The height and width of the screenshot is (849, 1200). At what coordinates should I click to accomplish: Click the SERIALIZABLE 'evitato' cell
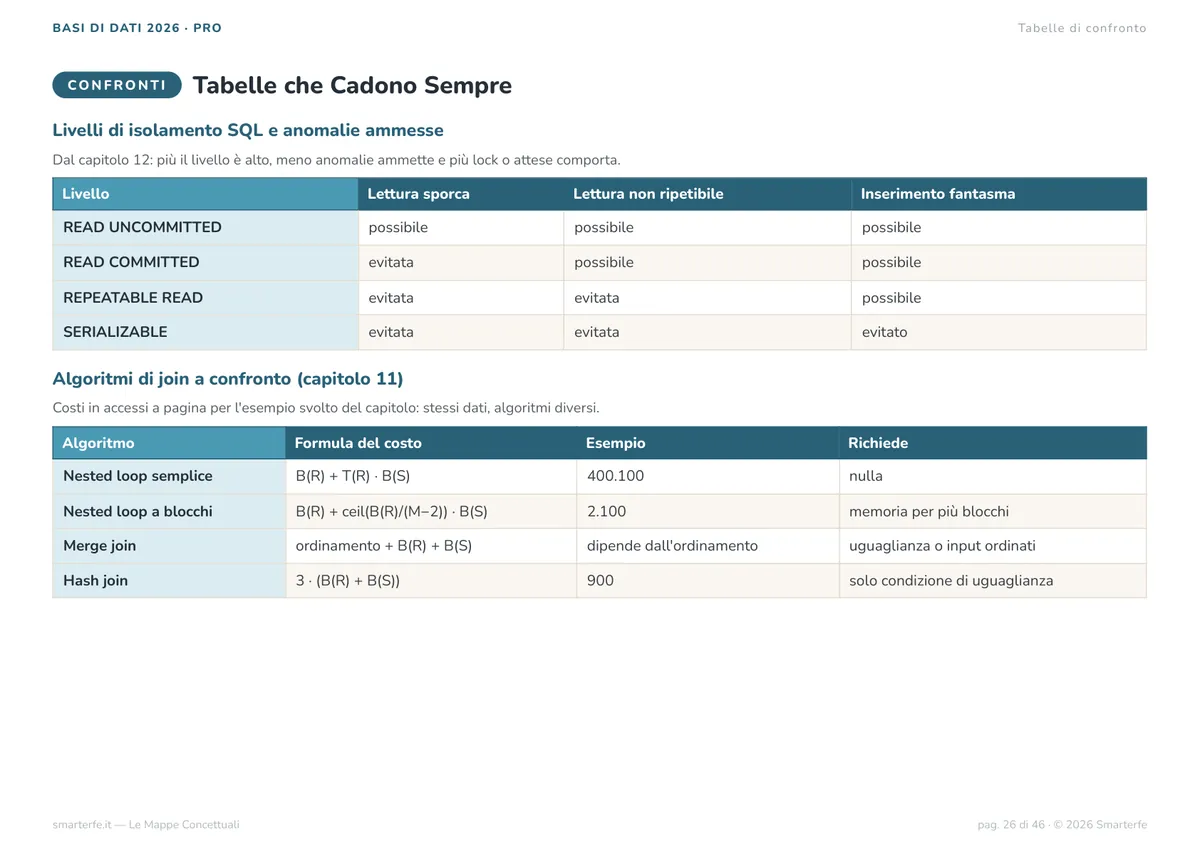999,332
